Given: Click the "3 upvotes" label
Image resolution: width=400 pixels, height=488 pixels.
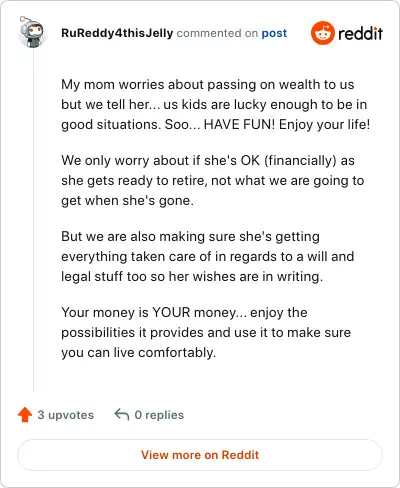Looking at the screenshot, I should click(x=66, y=415).
